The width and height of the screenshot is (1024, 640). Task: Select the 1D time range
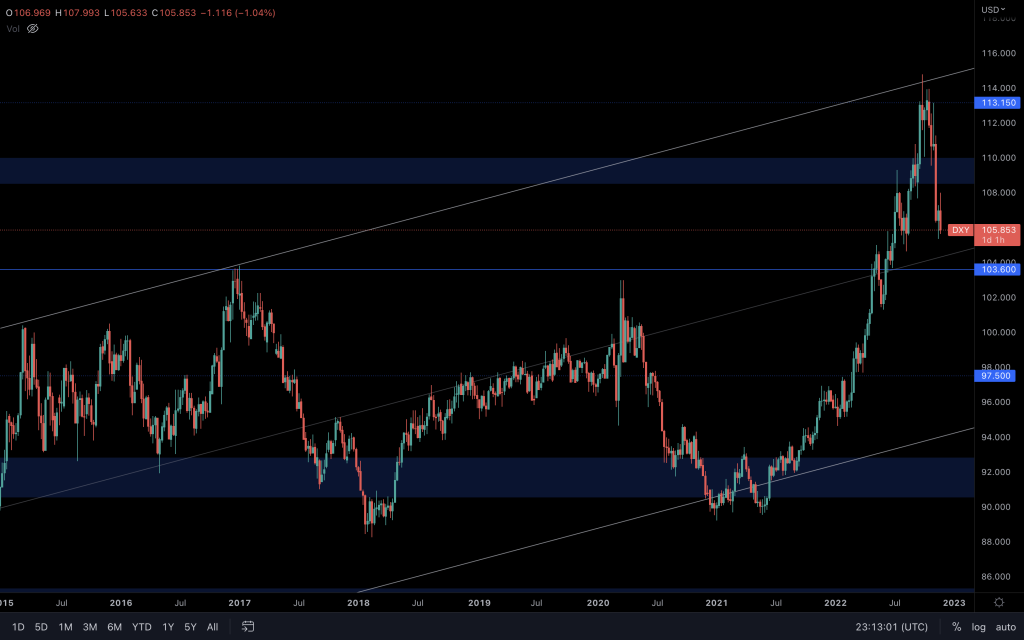click(x=18, y=627)
